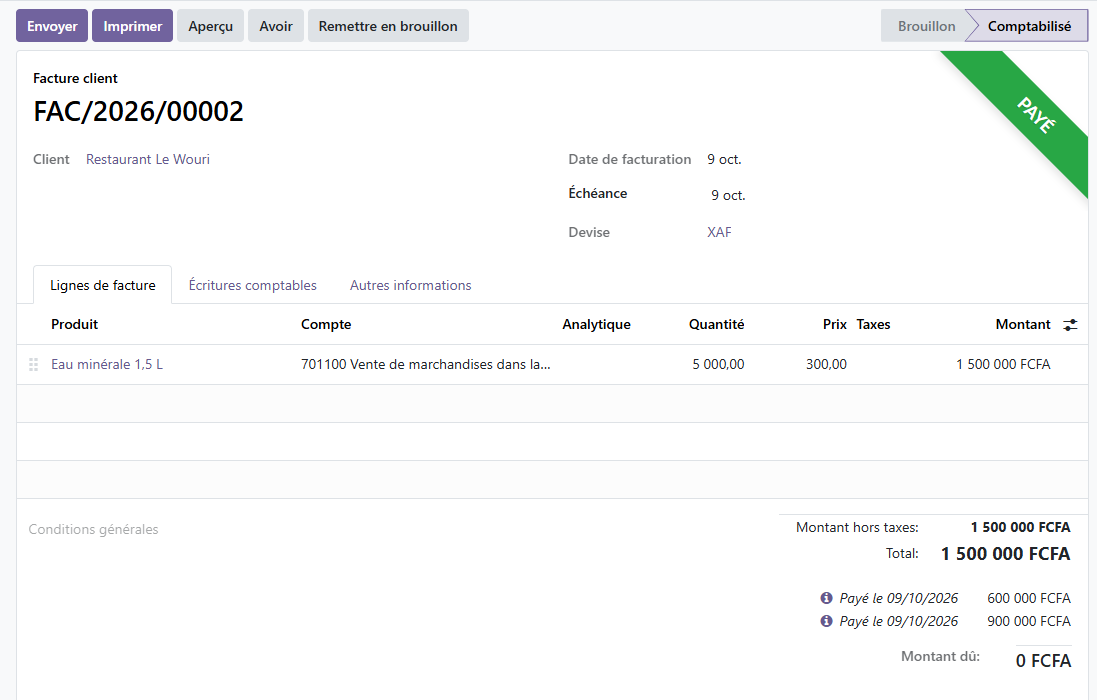This screenshot has height=700, width=1097.
Task: Show info for 900 000 FCFA payment
Action: (x=826, y=621)
